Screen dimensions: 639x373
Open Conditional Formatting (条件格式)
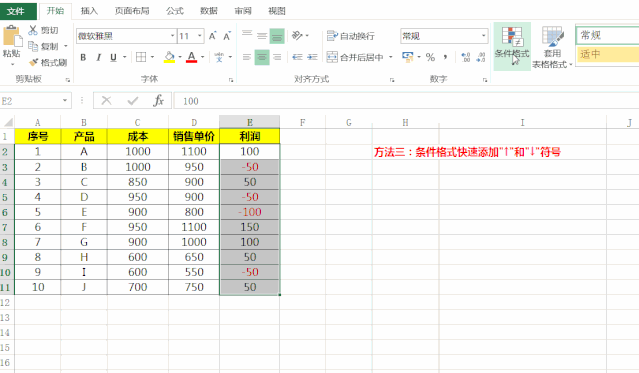click(512, 46)
